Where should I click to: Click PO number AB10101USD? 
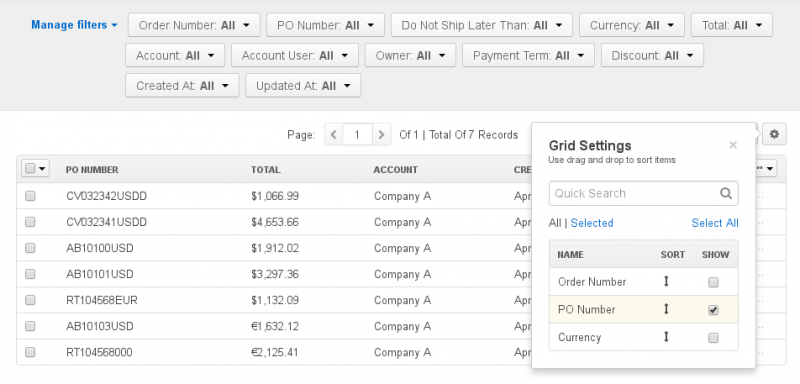100,274
